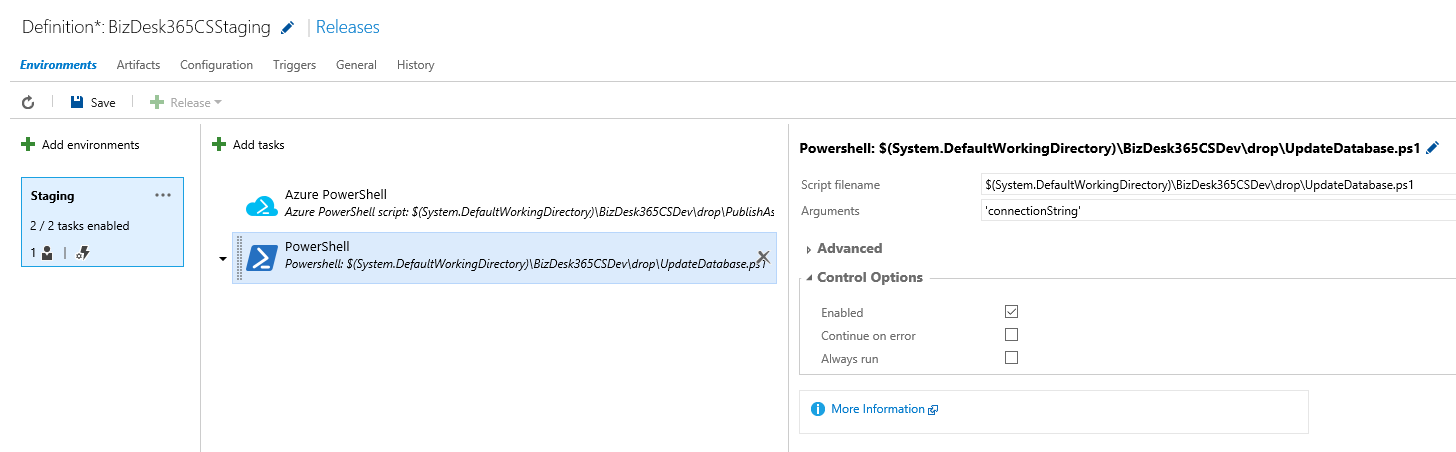Open the Triggers tab
Image resolution: width=1456 pixels, height=452 pixels.
294,65
